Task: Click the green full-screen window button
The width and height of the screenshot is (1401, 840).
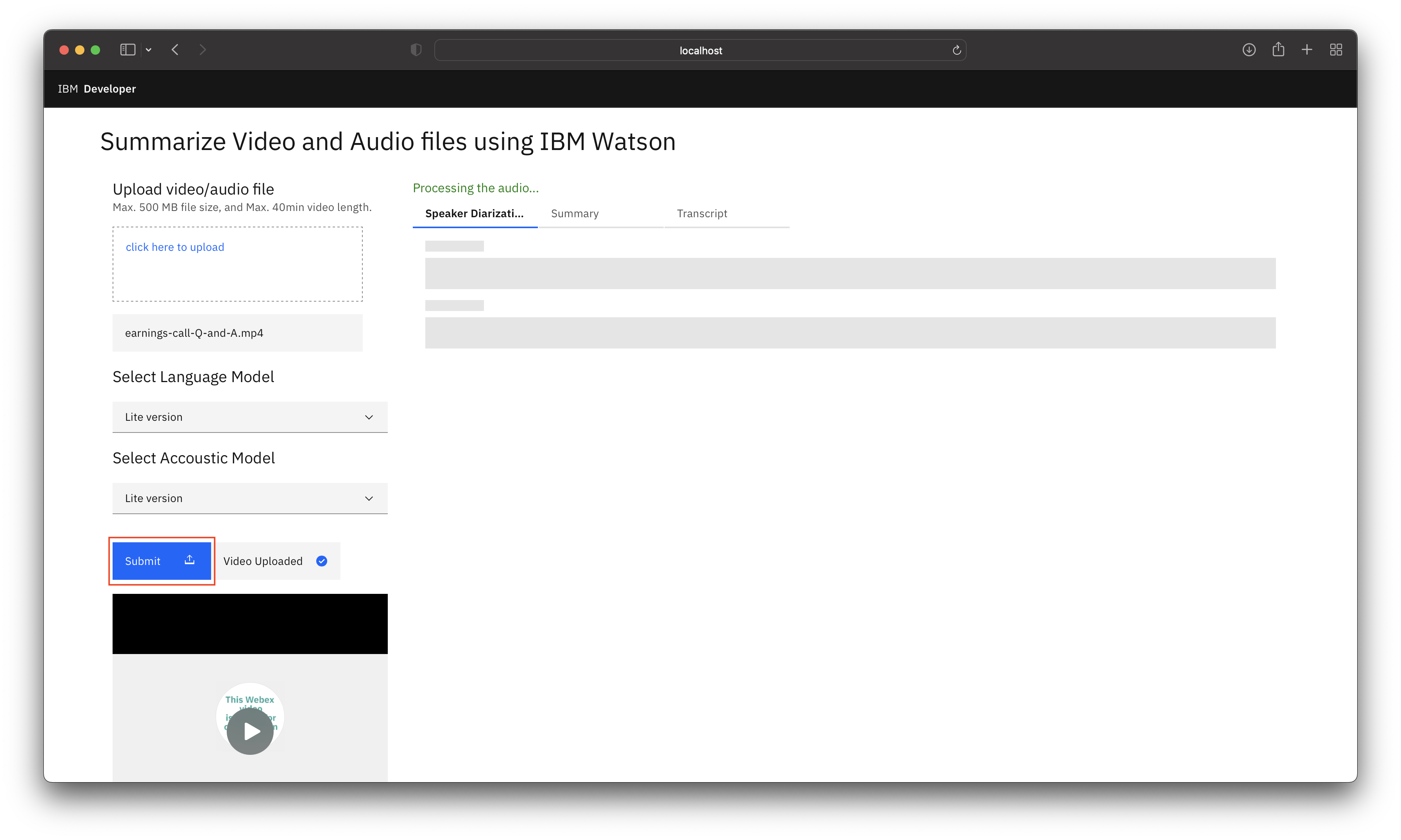Action: [x=96, y=50]
